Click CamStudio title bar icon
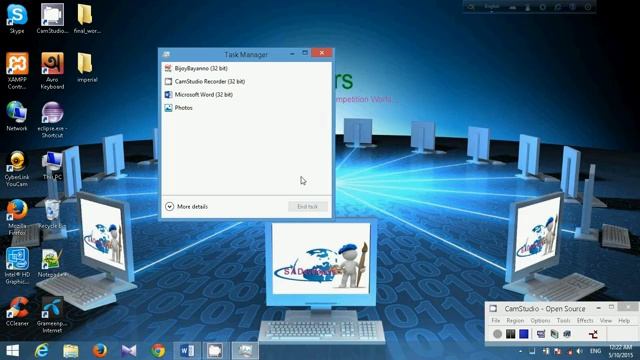 click(x=493, y=309)
